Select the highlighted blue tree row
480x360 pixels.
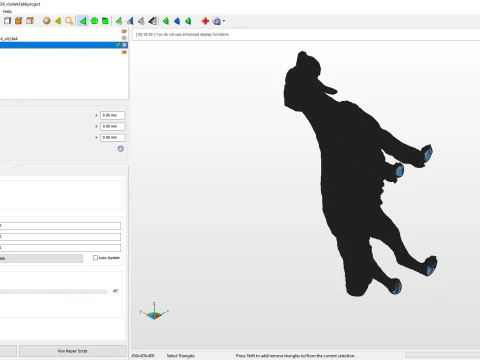63,45
